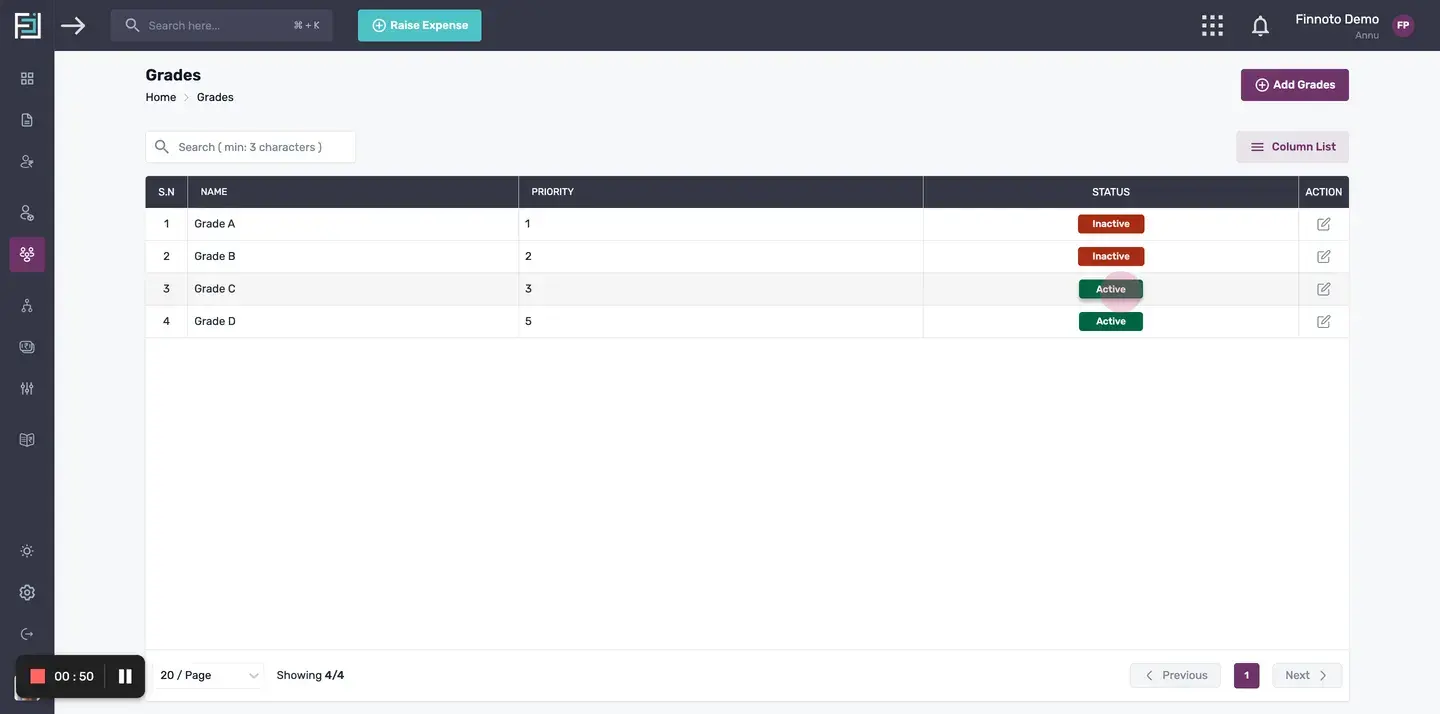Edit Grade D row
1440x714 pixels.
point(1324,322)
